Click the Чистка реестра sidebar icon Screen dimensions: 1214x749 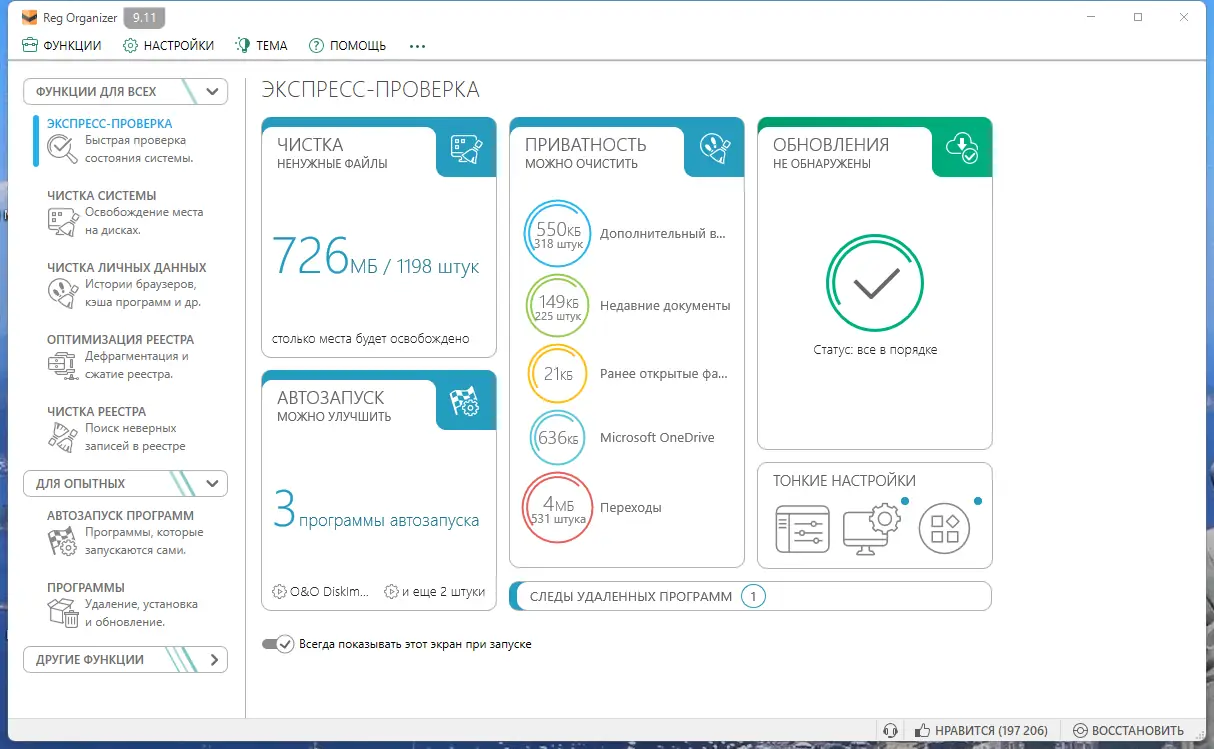(x=63, y=437)
